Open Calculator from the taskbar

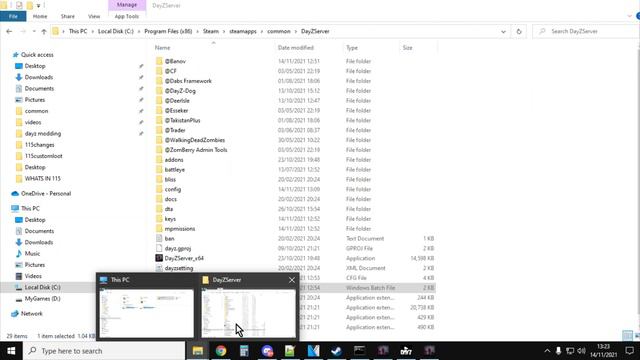pos(244,351)
